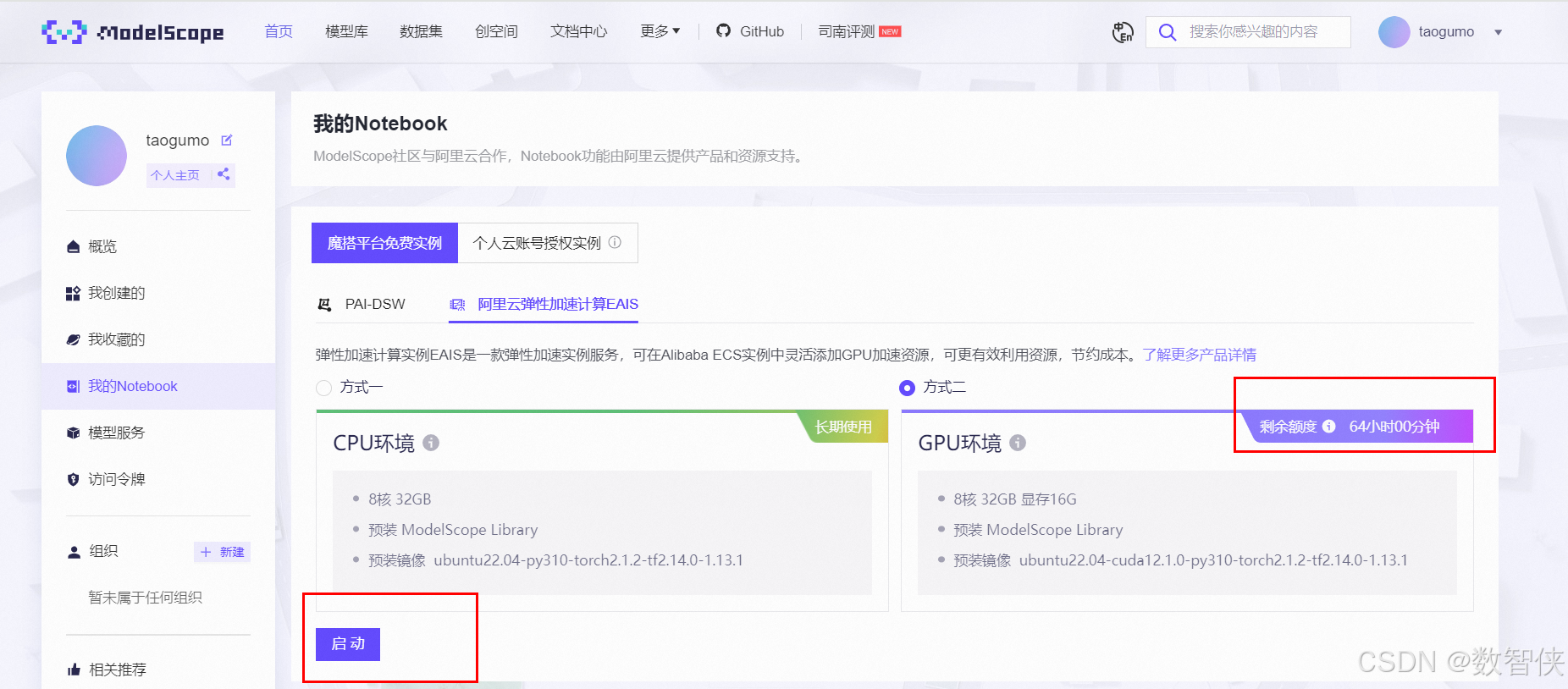Expand the taogumo account dropdown arrow
Viewport: 1568px width, 689px height.
(1498, 32)
